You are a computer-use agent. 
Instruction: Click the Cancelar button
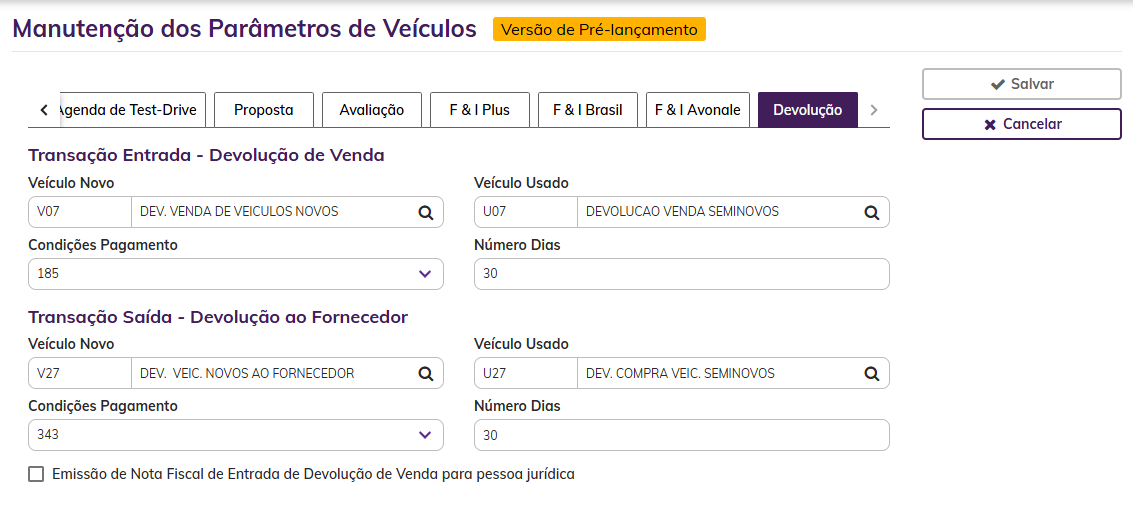pyautogui.click(x=1021, y=124)
